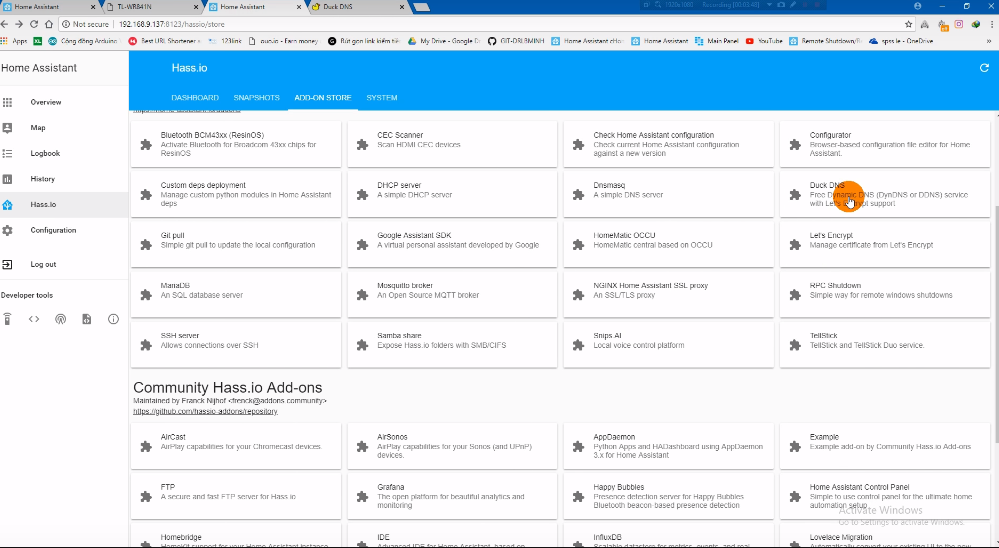Open the Check Home Assistant configuration card
The image size is (999, 548).
pyautogui.click(x=668, y=144)
